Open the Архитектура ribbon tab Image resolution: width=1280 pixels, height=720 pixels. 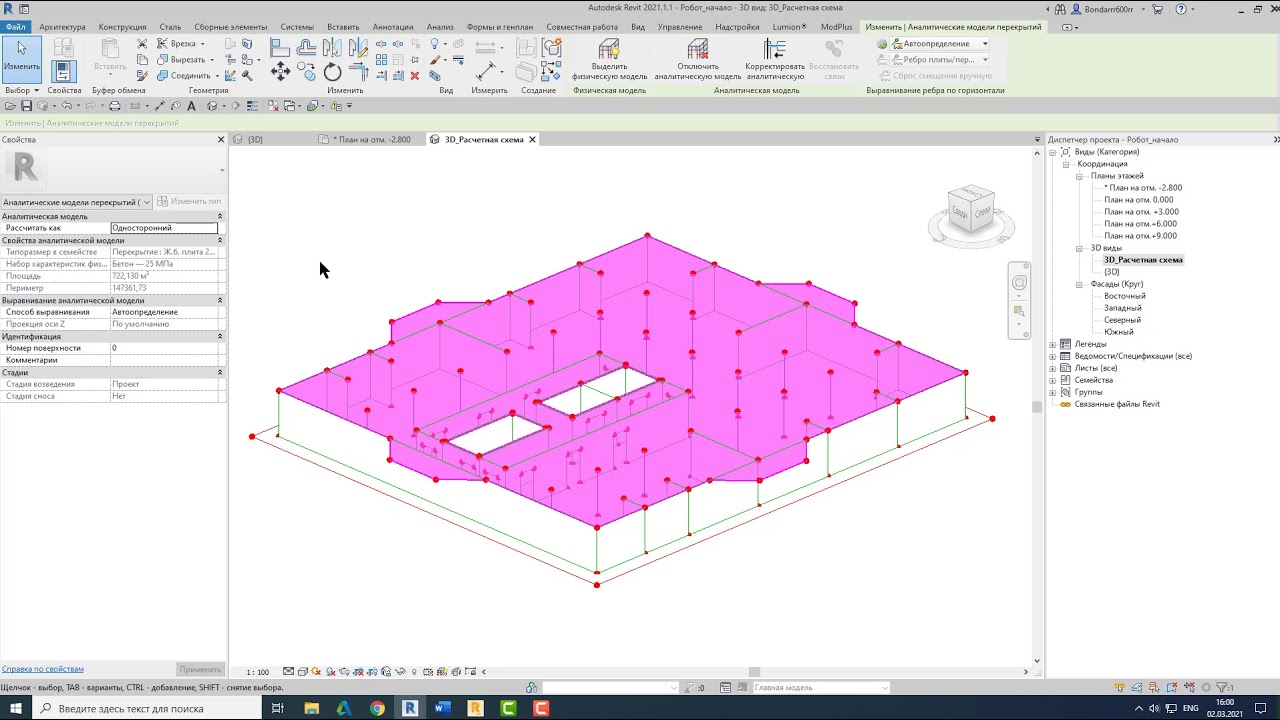point(62,27)
